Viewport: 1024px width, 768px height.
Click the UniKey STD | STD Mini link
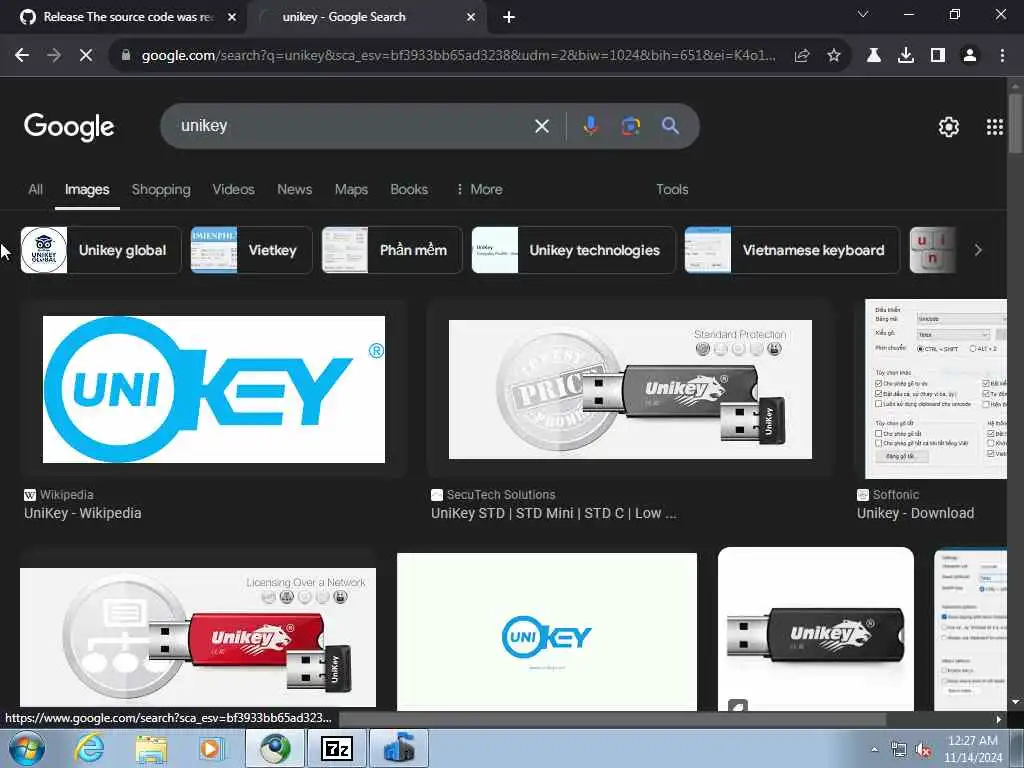554,513
